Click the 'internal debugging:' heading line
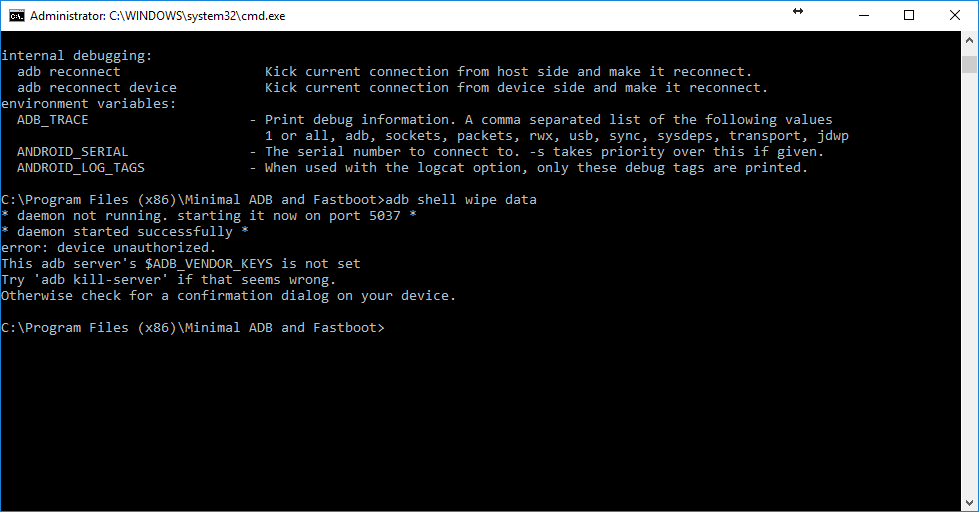Image resolution: width=979 pixels, height=512 pixels. [77, 56]
